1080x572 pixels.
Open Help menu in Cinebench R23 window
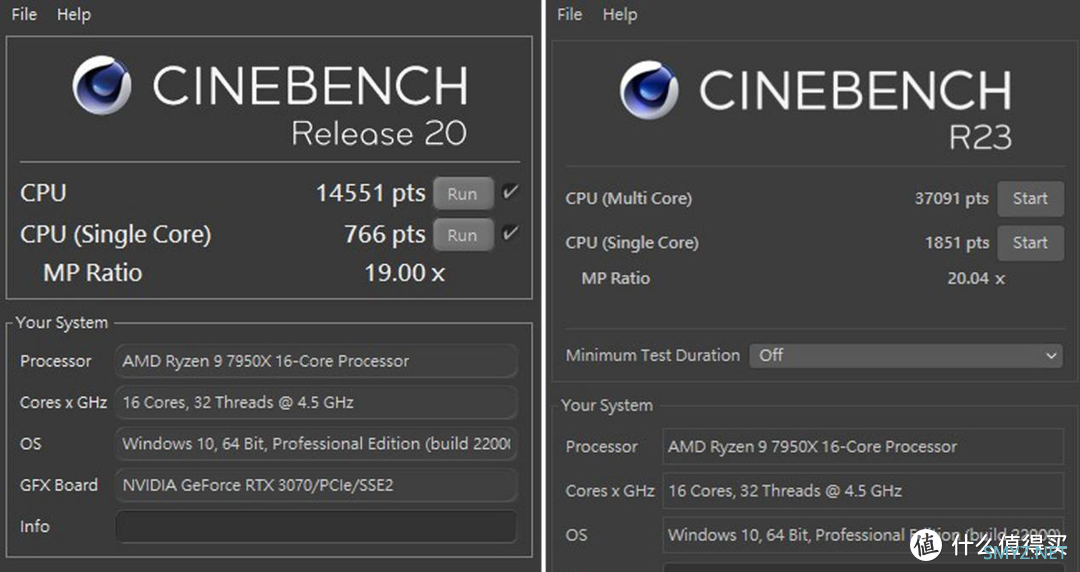tap(620, 14)
